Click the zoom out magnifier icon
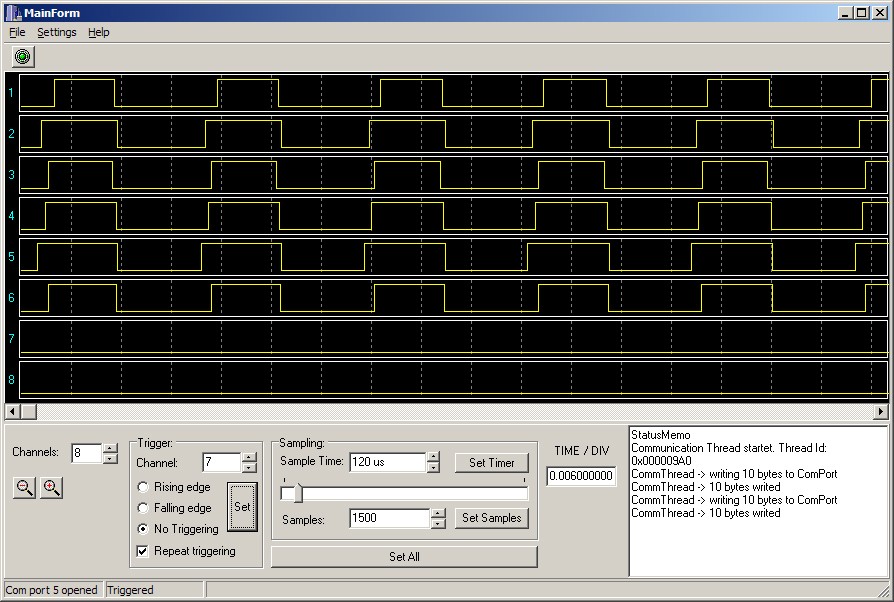The width and height of the screenshot is (894, 602). pyautogui.click(x=25, y=488)
